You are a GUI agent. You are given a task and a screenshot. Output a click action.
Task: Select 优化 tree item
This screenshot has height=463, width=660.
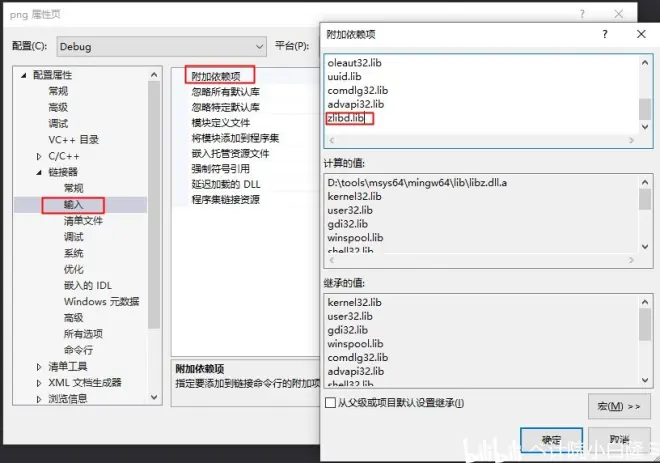tap(74, 269)
